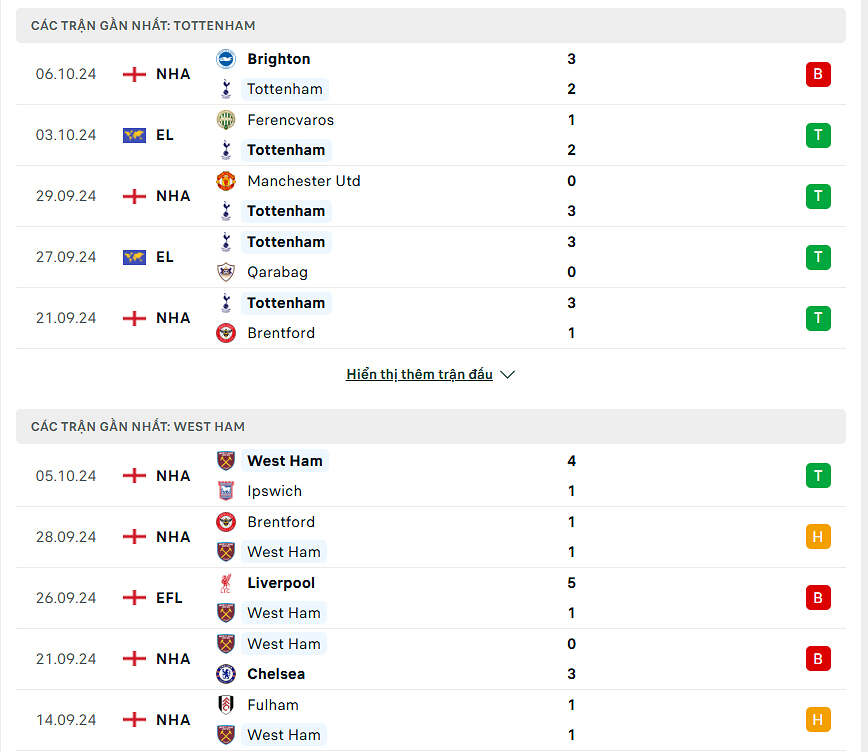Click the EFL competition label for Liverpool match
Viewport: 868px width, 752px height.
pyautogui.click(x=169, y=598)
